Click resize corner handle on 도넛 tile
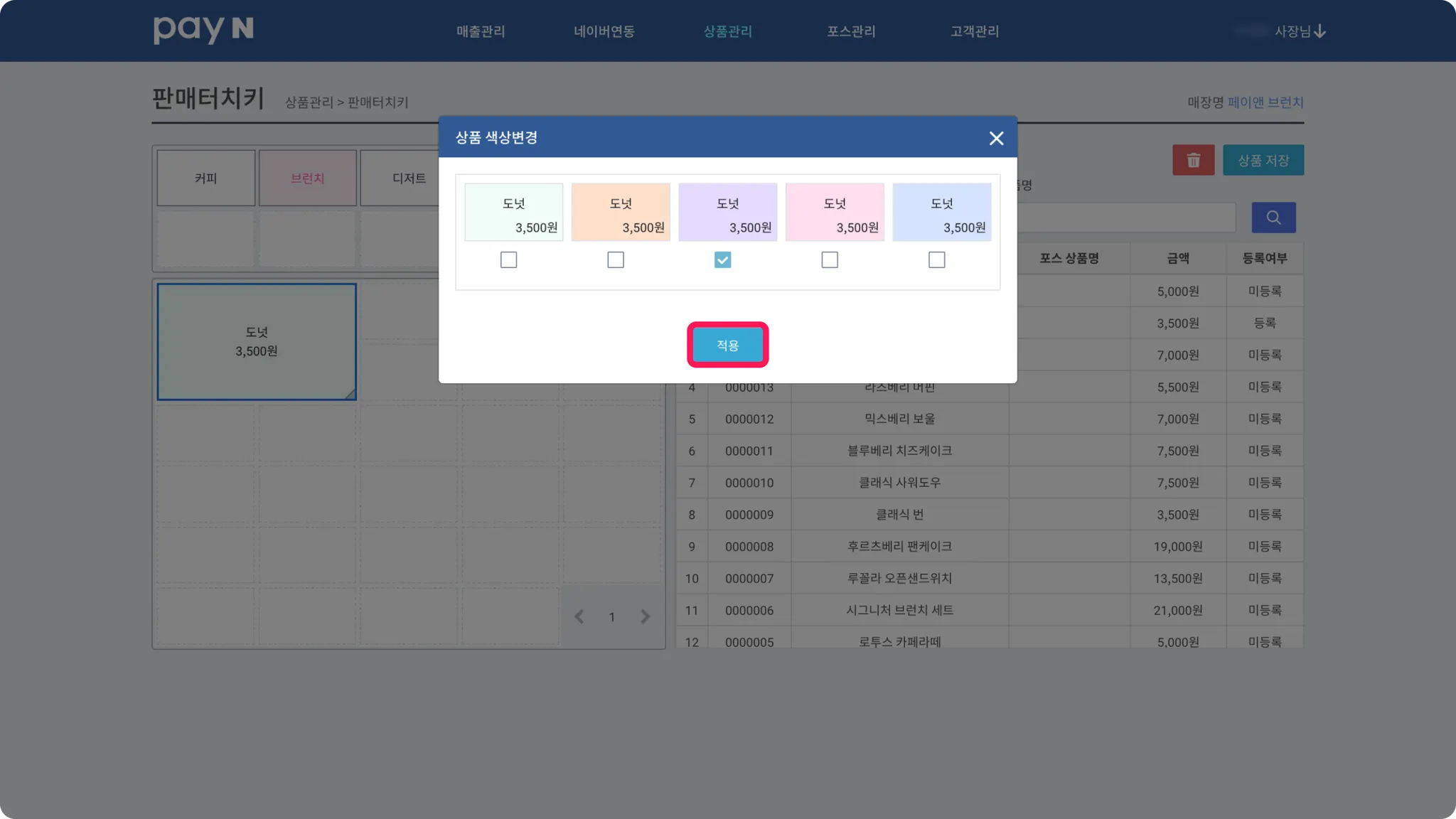 350,394
